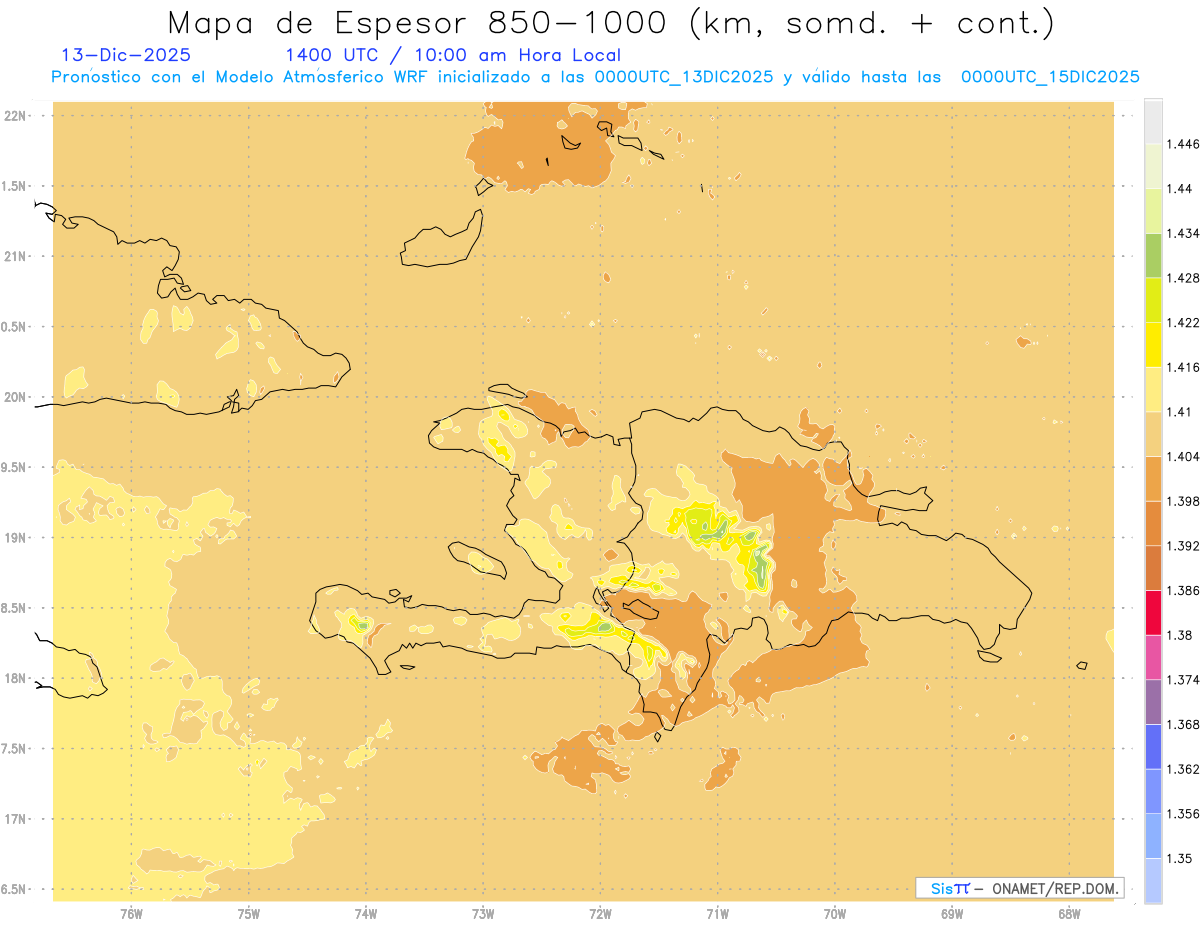1200x927 pixels.
Task: Click the pale yellow swatch between 1.41 and 1.416
Action: [x=1153, y=389]
